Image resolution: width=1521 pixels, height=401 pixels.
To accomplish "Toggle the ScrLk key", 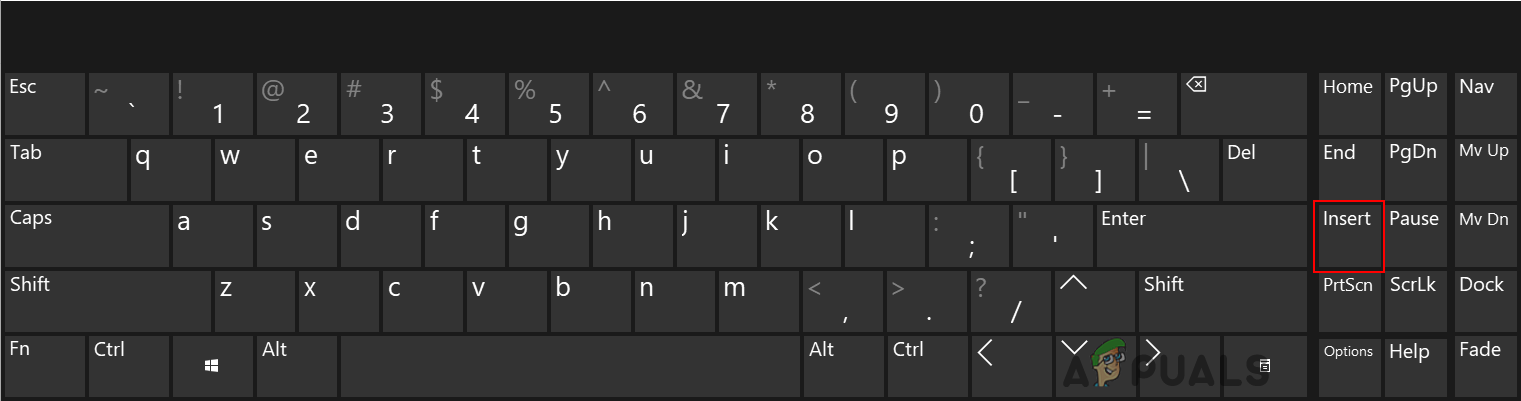I will click(x=1414, y=301).
